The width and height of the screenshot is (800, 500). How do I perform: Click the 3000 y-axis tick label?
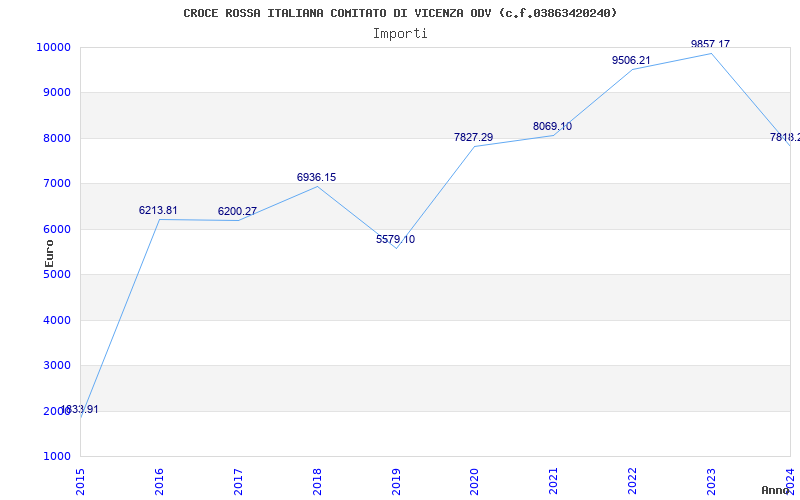click(56, 366)
